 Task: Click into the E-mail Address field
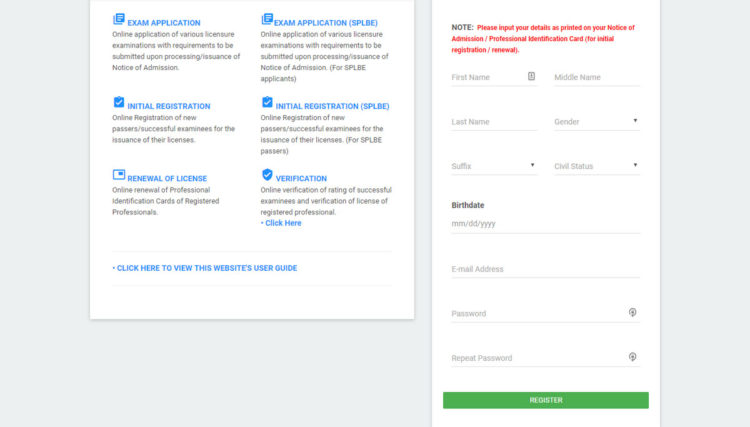click(545, 269)
